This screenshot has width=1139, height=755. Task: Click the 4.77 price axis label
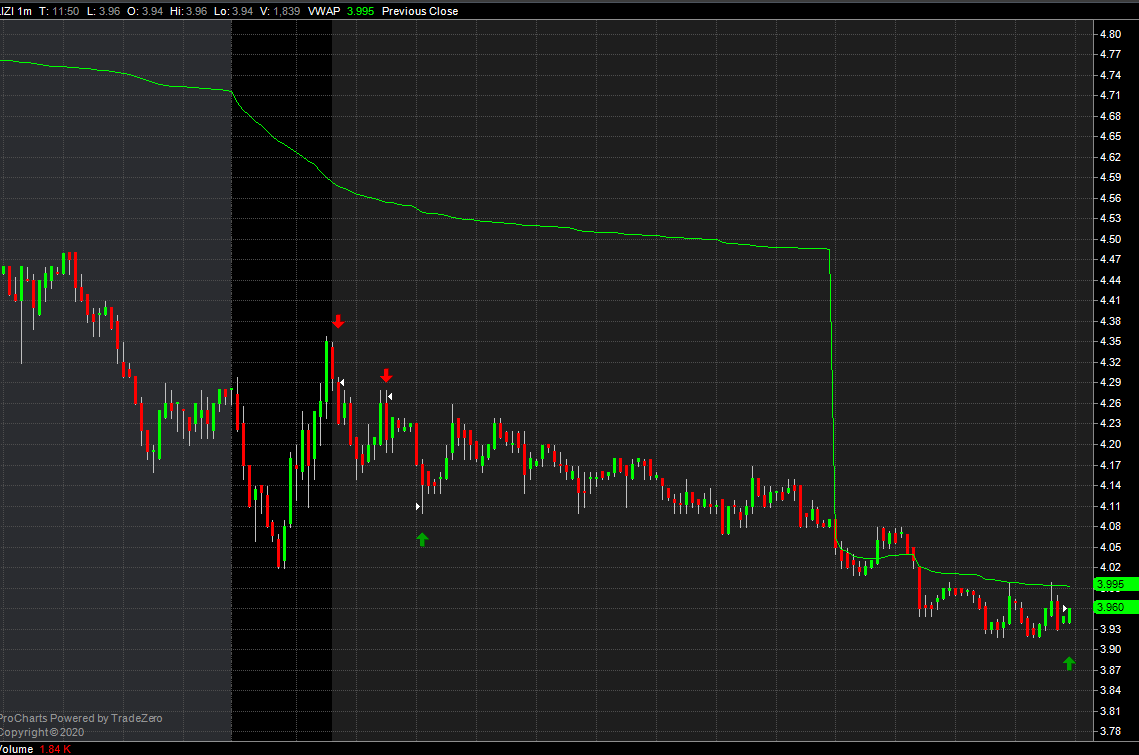point(1110,54)
